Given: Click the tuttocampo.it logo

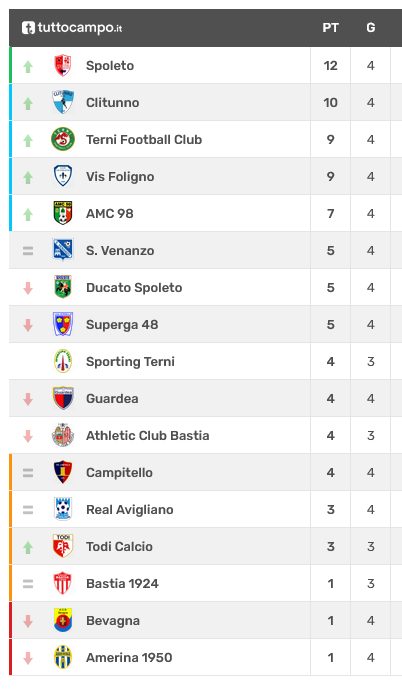Looking at the screenshot, I should (72, 28).
